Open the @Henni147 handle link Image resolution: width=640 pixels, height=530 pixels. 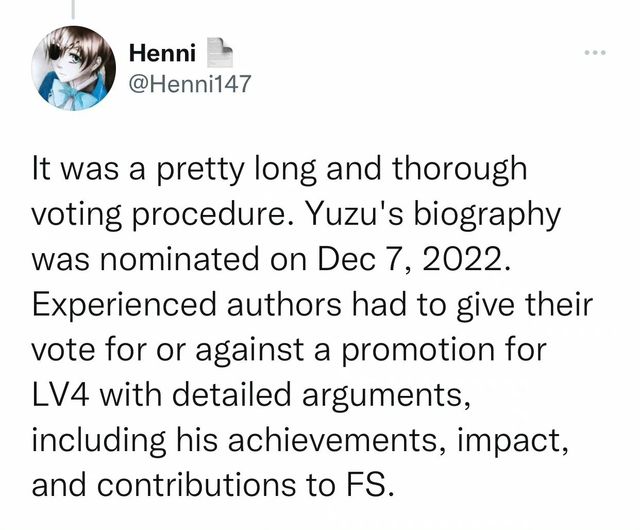[x=189, y=84]
